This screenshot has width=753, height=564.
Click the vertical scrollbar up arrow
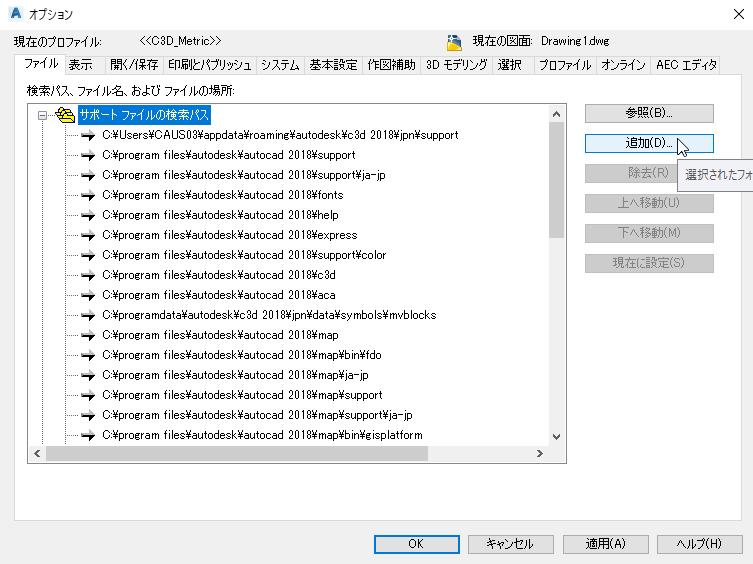557,114
